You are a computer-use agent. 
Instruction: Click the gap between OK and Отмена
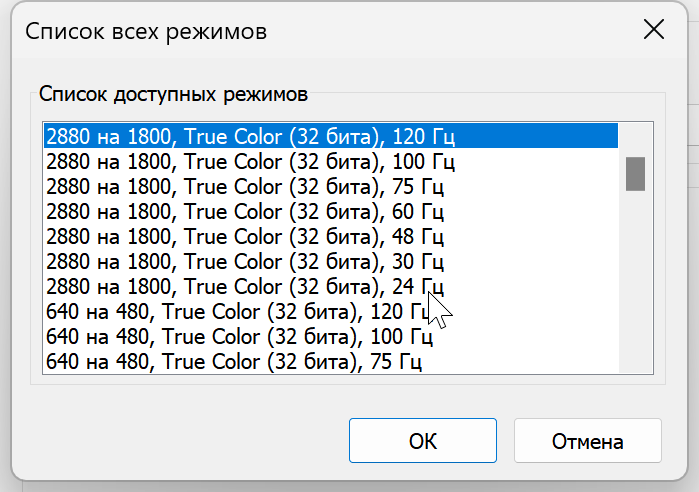(505, 441)
